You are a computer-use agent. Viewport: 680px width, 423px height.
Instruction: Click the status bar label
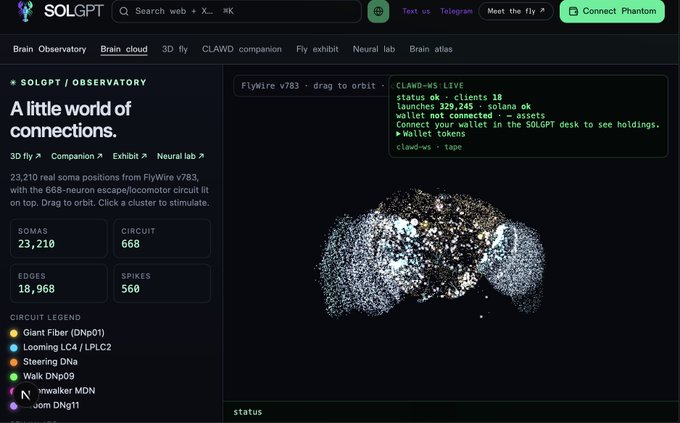248,412
